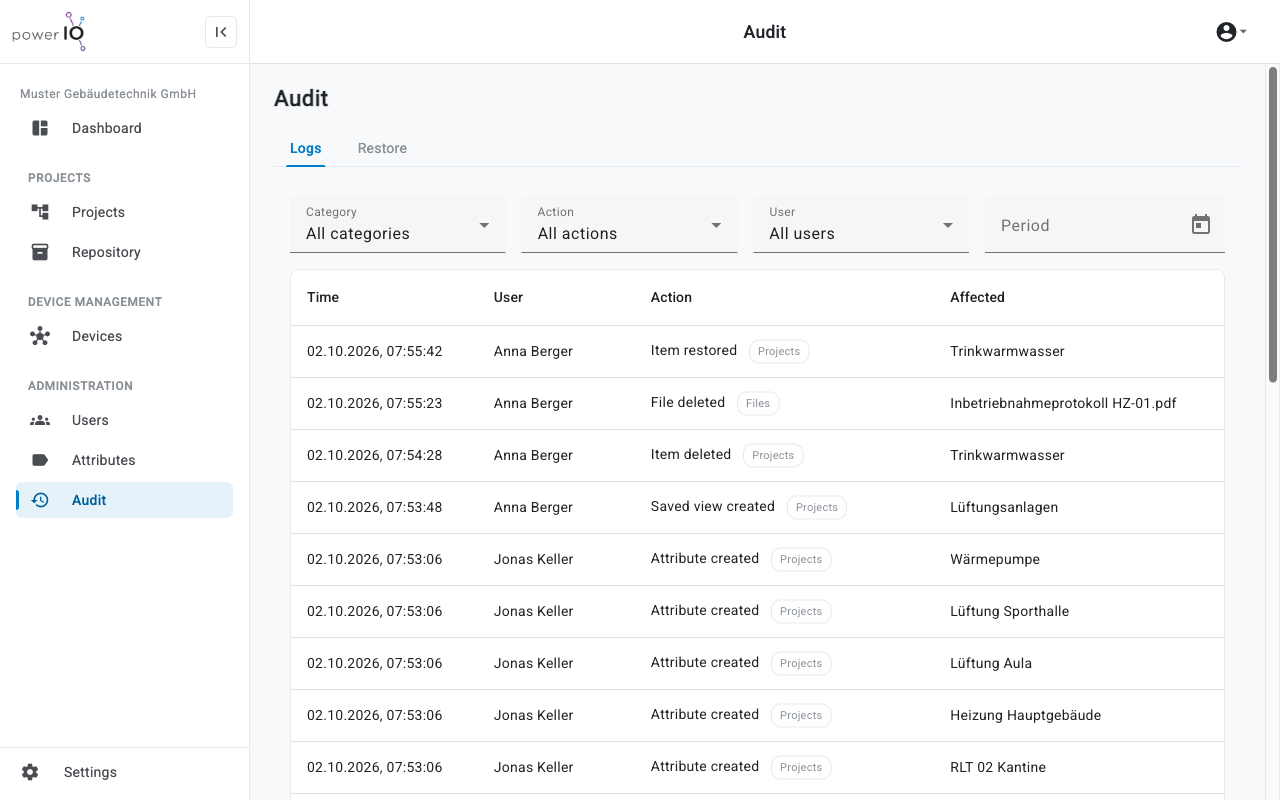Screen dimensions: 1280x800
Task: Go to Dashboard in the sidebar
Action: tap(124, 128)
